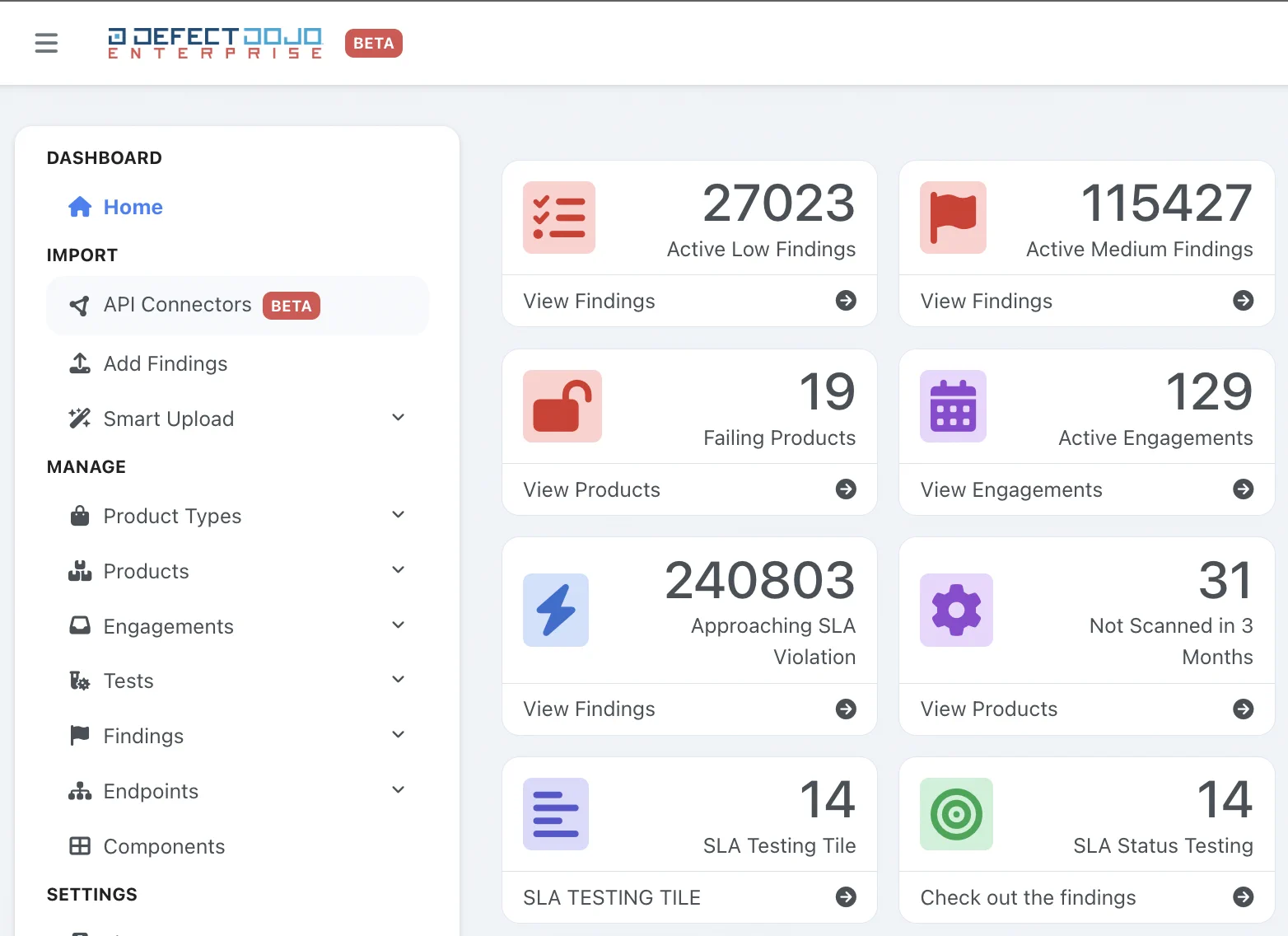This screenshot has width=1288, height=936.
Task: Open the hamburger menu icon
Action: click(x=46, y=43)
